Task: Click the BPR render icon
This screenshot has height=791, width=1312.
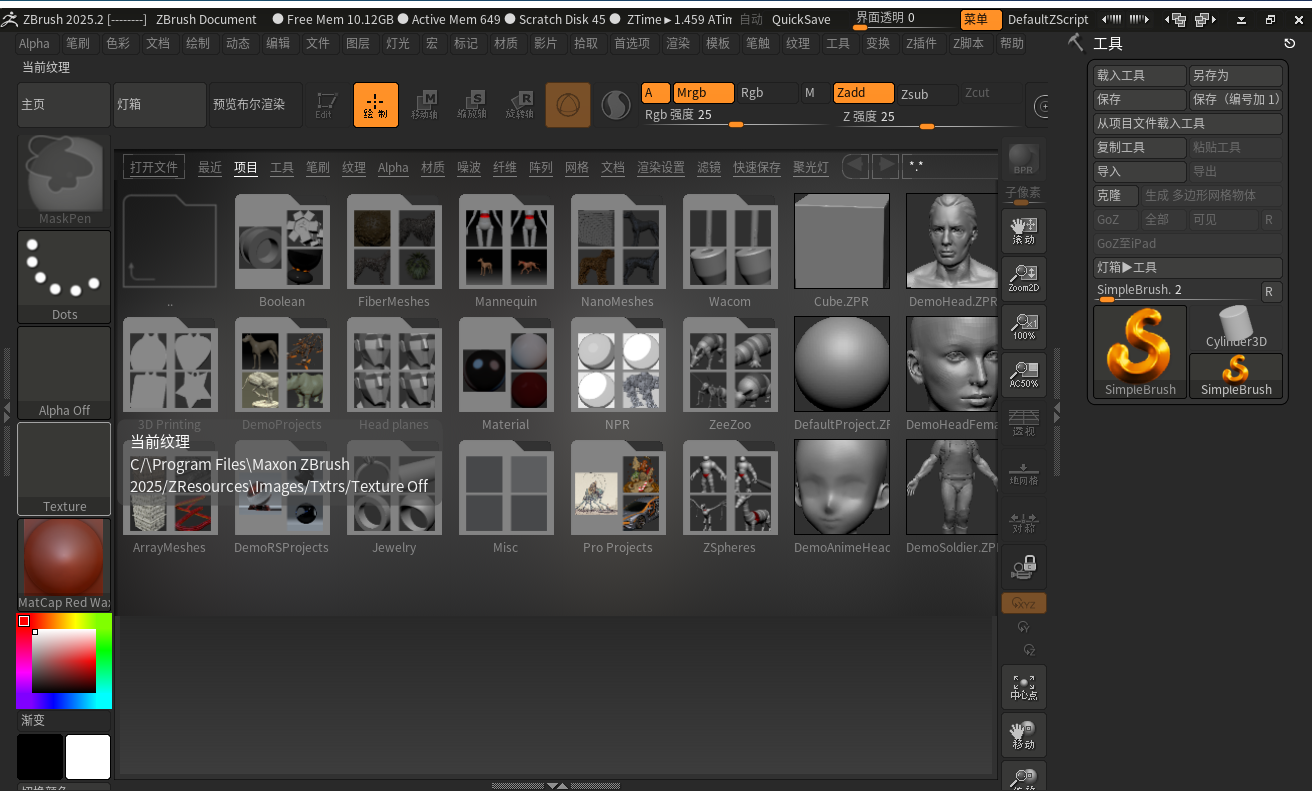Action: 1023,160
